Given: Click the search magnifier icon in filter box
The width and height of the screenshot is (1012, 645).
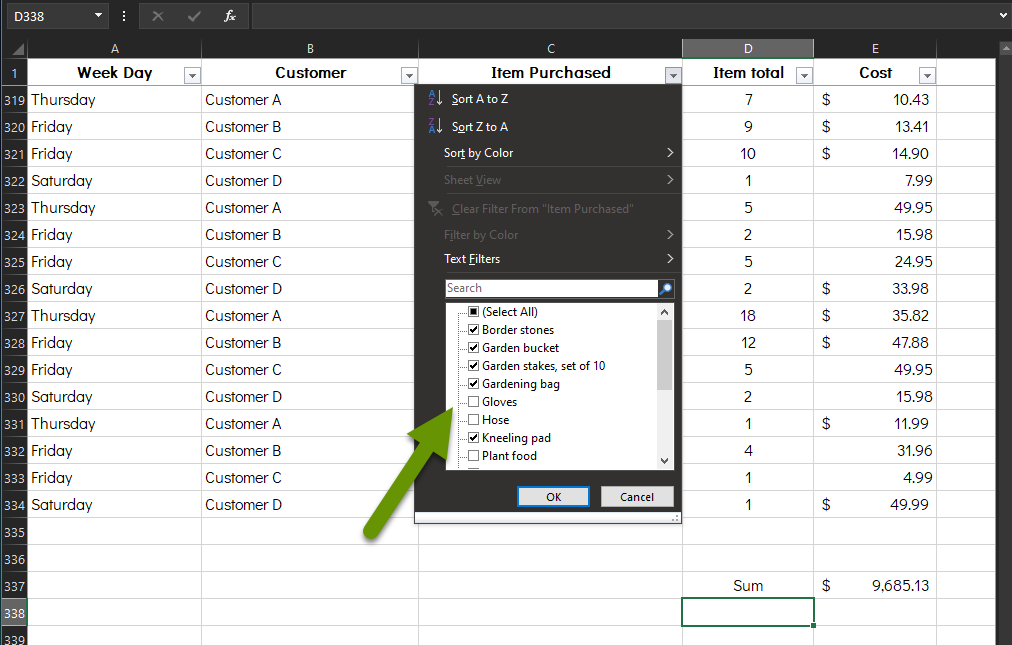Looking at the screenshot, I should tap(663, 288).
